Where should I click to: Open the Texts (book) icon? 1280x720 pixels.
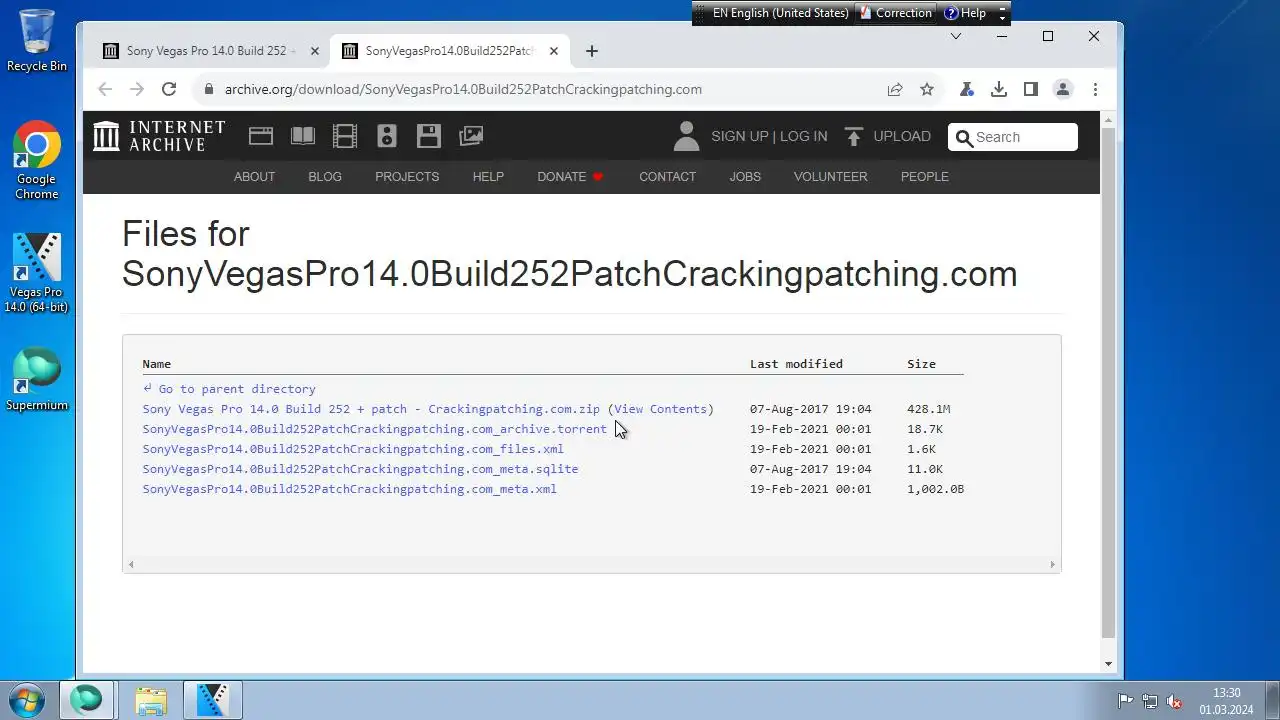[x=303, y=136]
